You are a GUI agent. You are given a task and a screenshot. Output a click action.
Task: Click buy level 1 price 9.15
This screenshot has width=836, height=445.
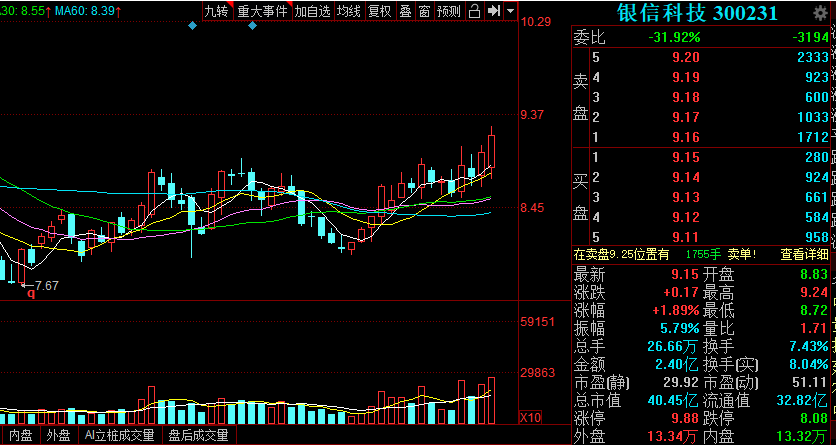(686, 157)
